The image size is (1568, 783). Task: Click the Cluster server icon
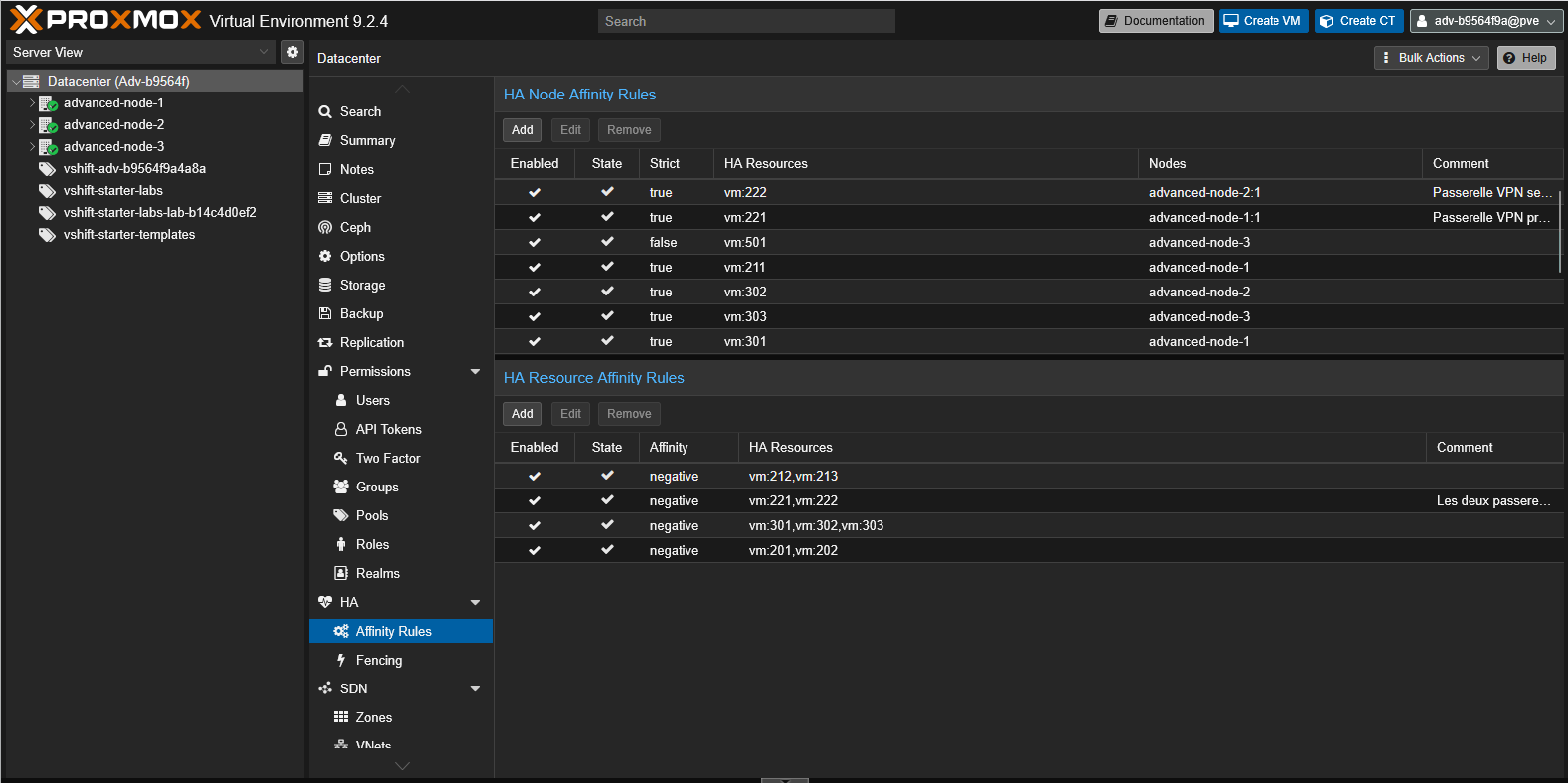325,199
